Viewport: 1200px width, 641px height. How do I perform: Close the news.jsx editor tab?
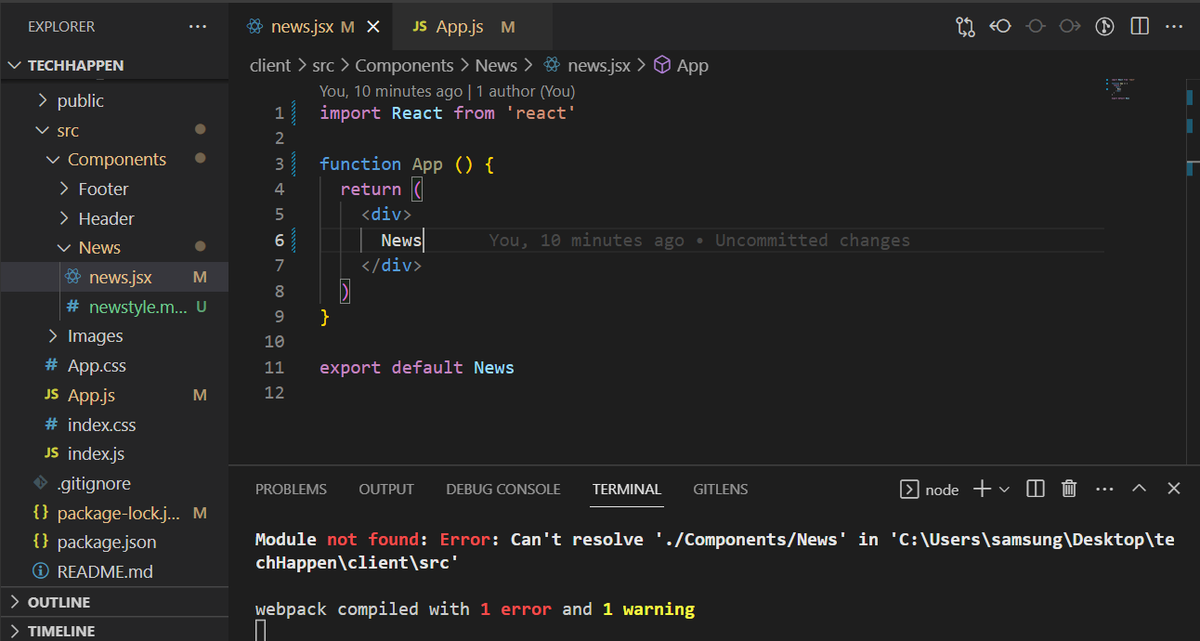click(x=373, y=27)
